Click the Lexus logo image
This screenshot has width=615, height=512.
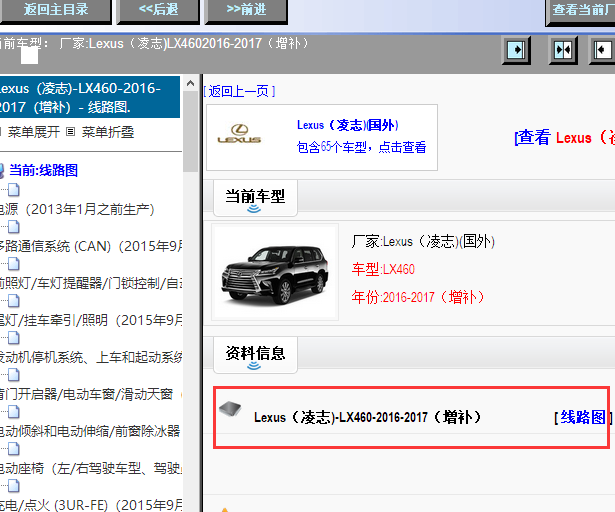pyautogui.click(x=239, y=134)
